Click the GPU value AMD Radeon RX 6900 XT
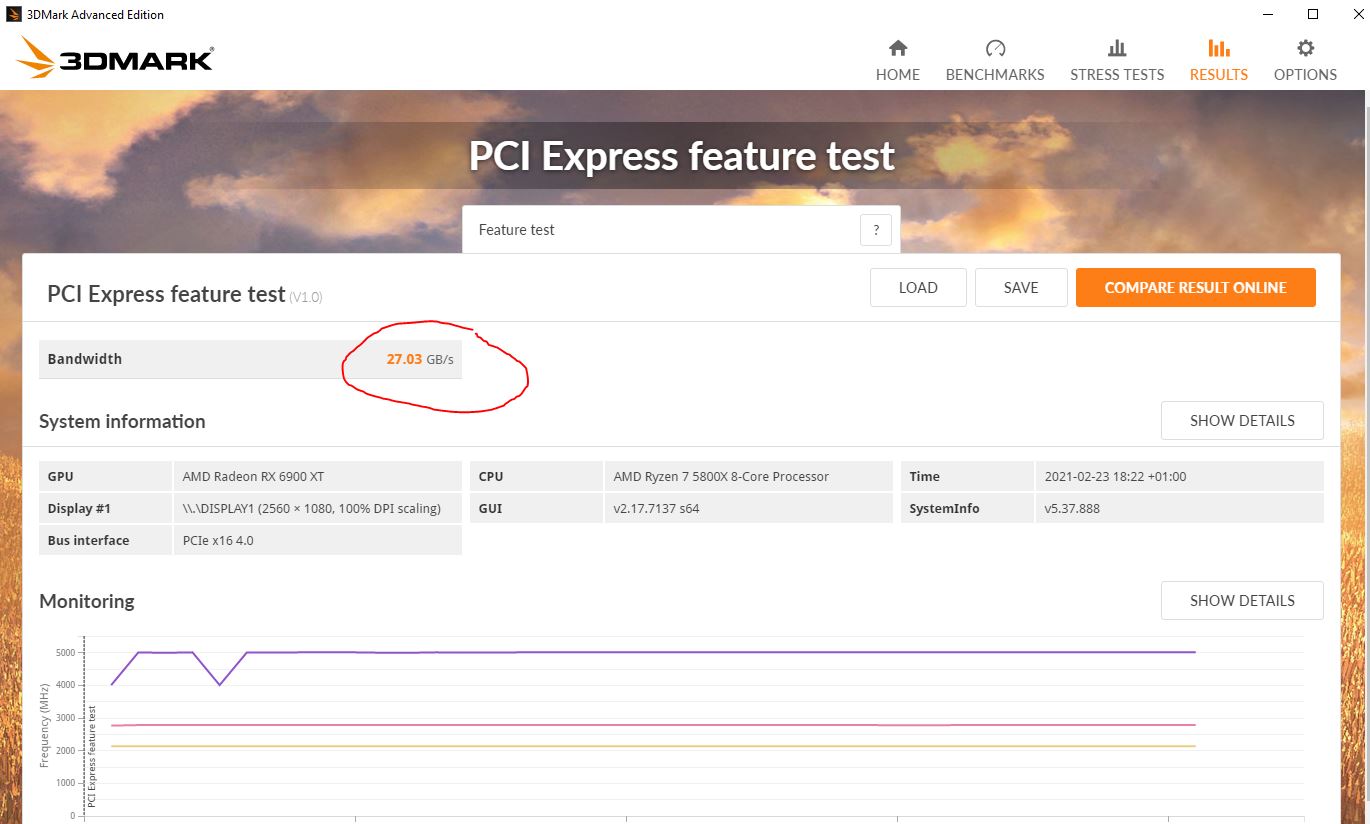 point(253,476)
